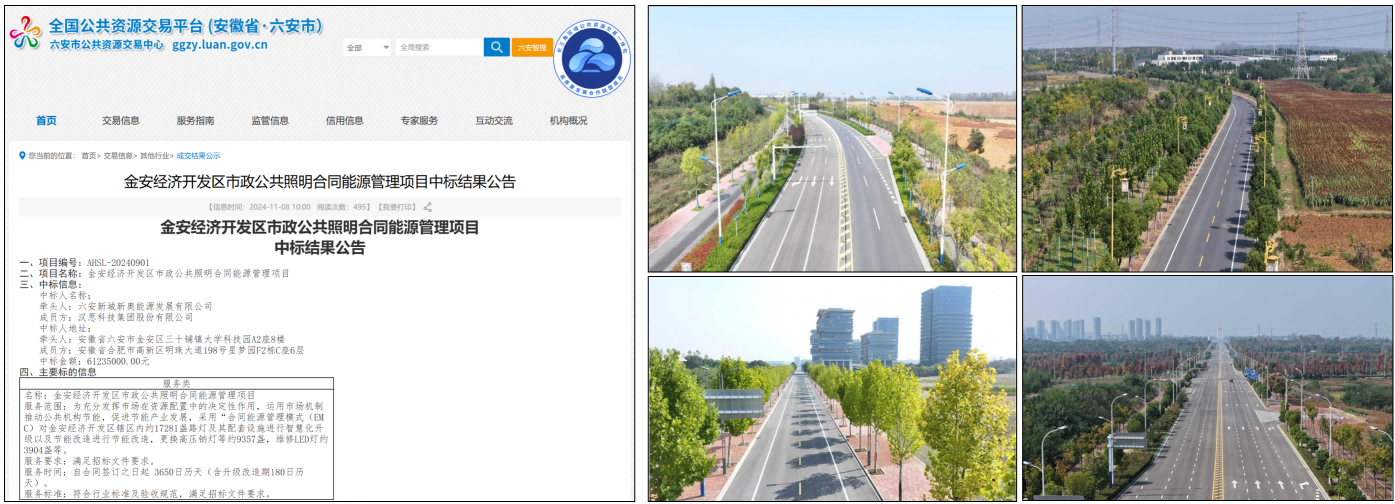Screen dimensions: 1395x504
Task: Open the 监管信息 menu item
Action: click(x=270, y=121)
